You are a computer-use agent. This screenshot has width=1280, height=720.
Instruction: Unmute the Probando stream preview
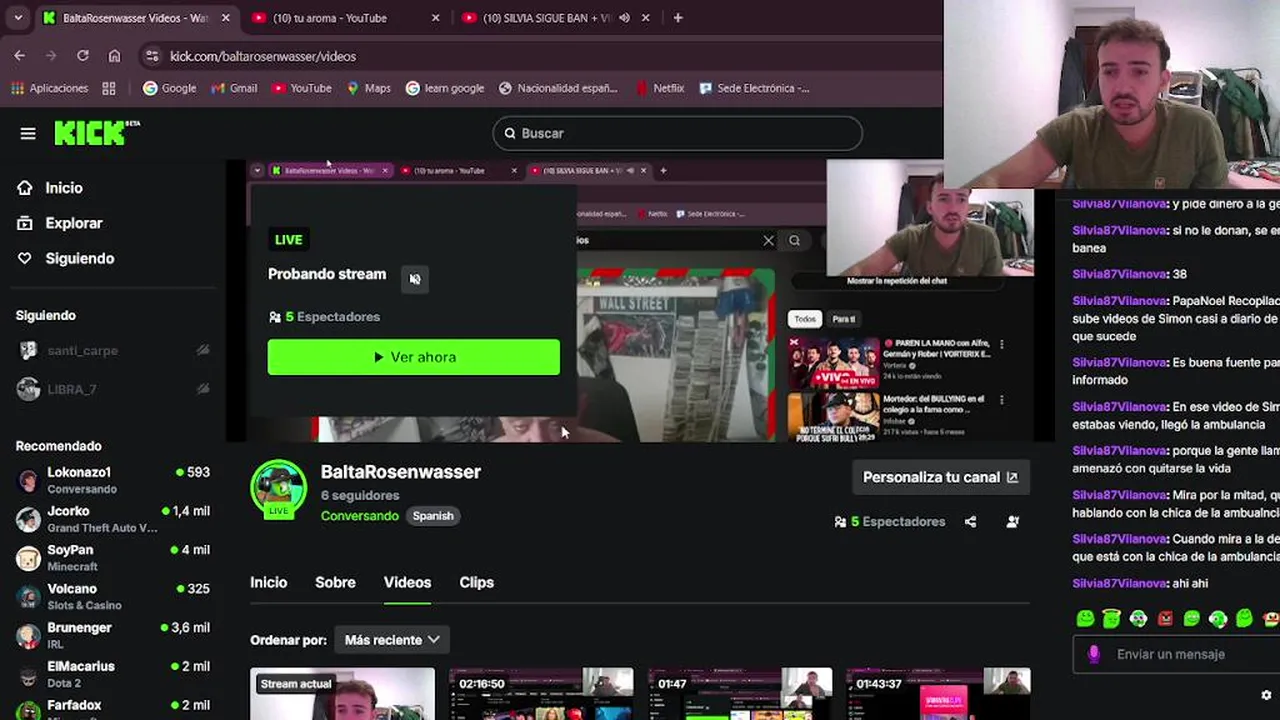point(415,279)
